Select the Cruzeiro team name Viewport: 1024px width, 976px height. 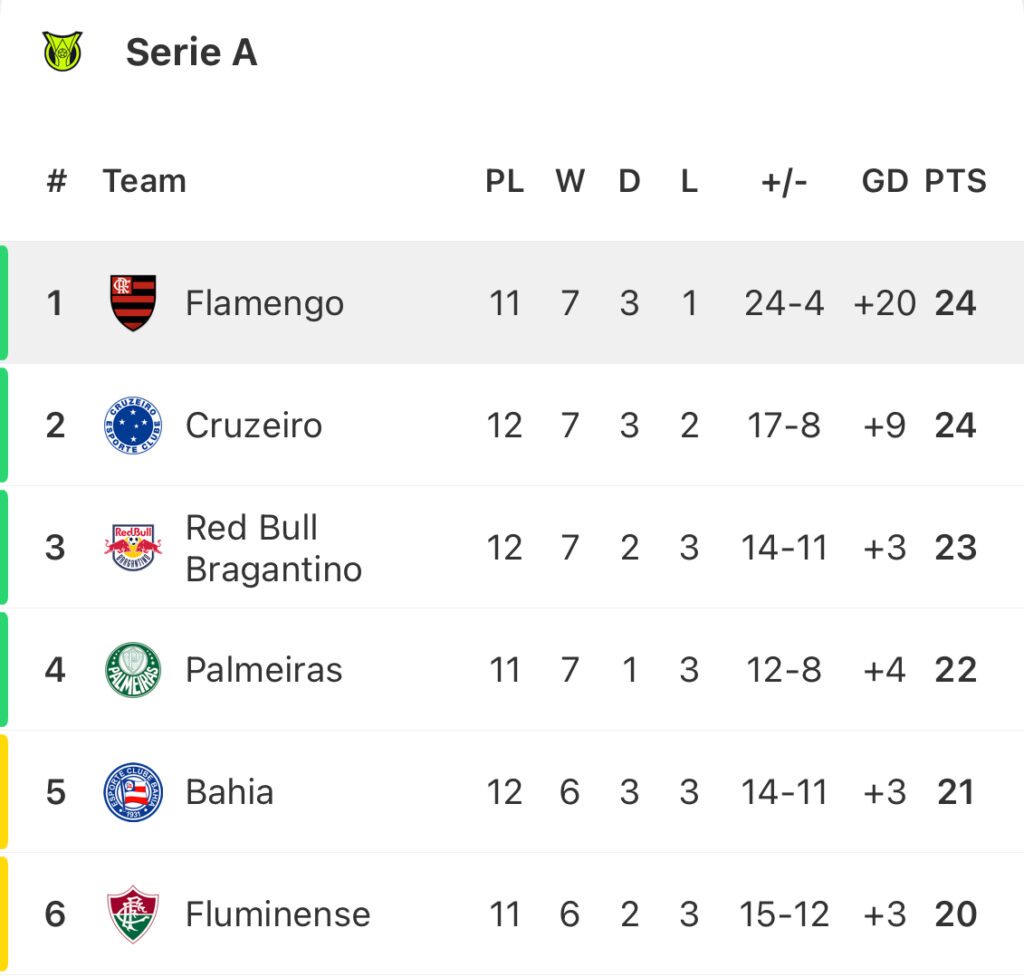(x=254, y=425)
